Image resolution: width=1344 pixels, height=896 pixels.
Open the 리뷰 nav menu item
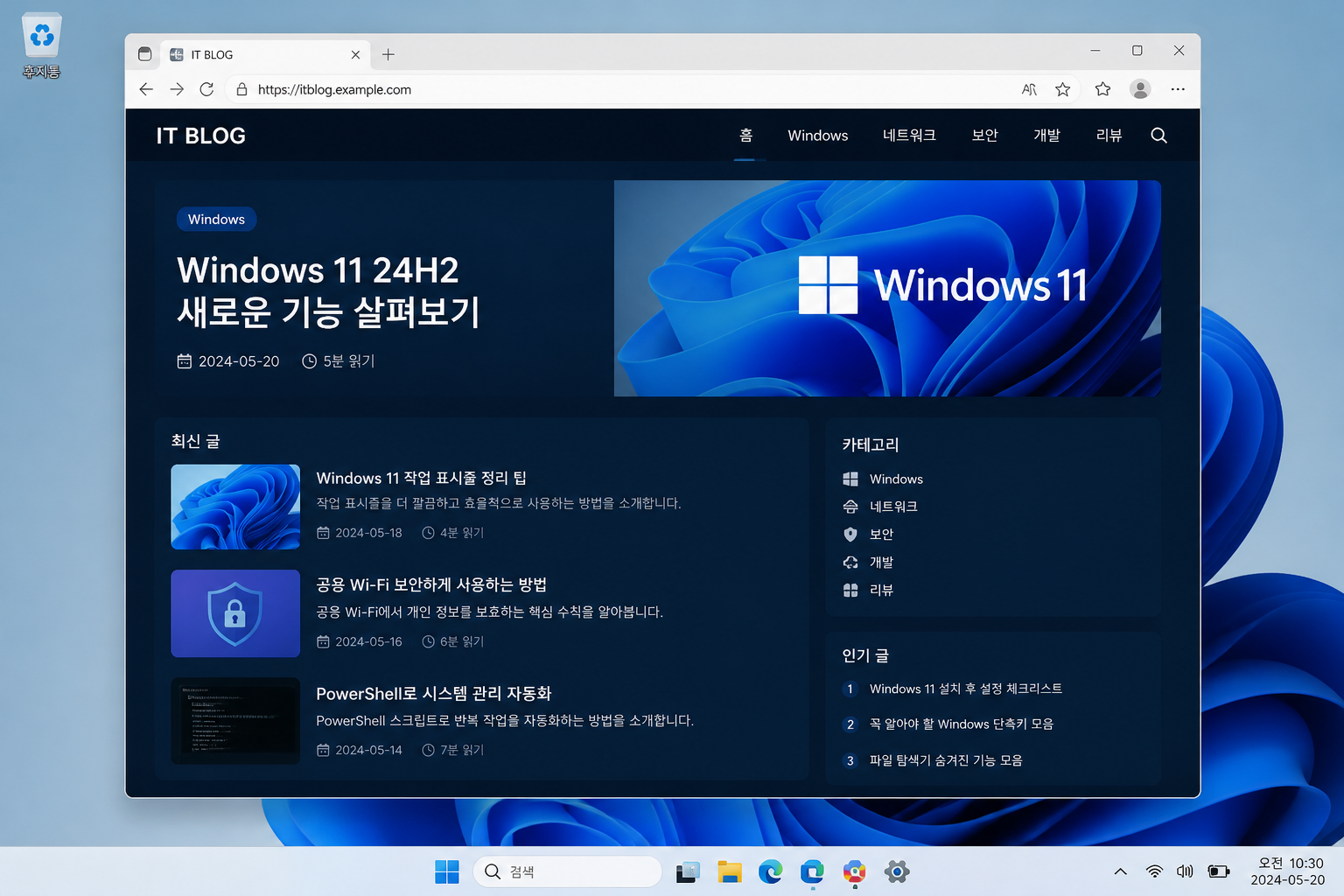(x=1109, y=136)
